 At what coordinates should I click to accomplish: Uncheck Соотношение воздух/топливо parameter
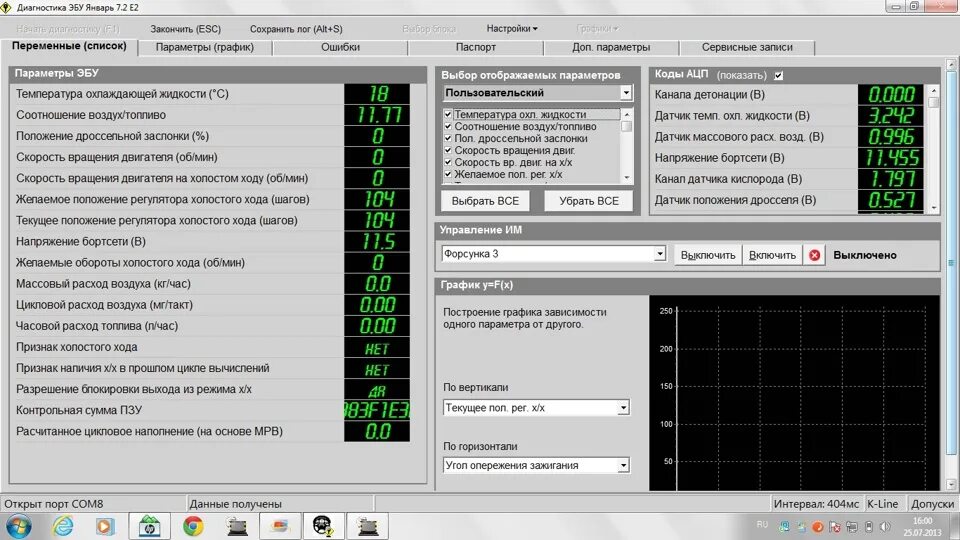(448, 126)
